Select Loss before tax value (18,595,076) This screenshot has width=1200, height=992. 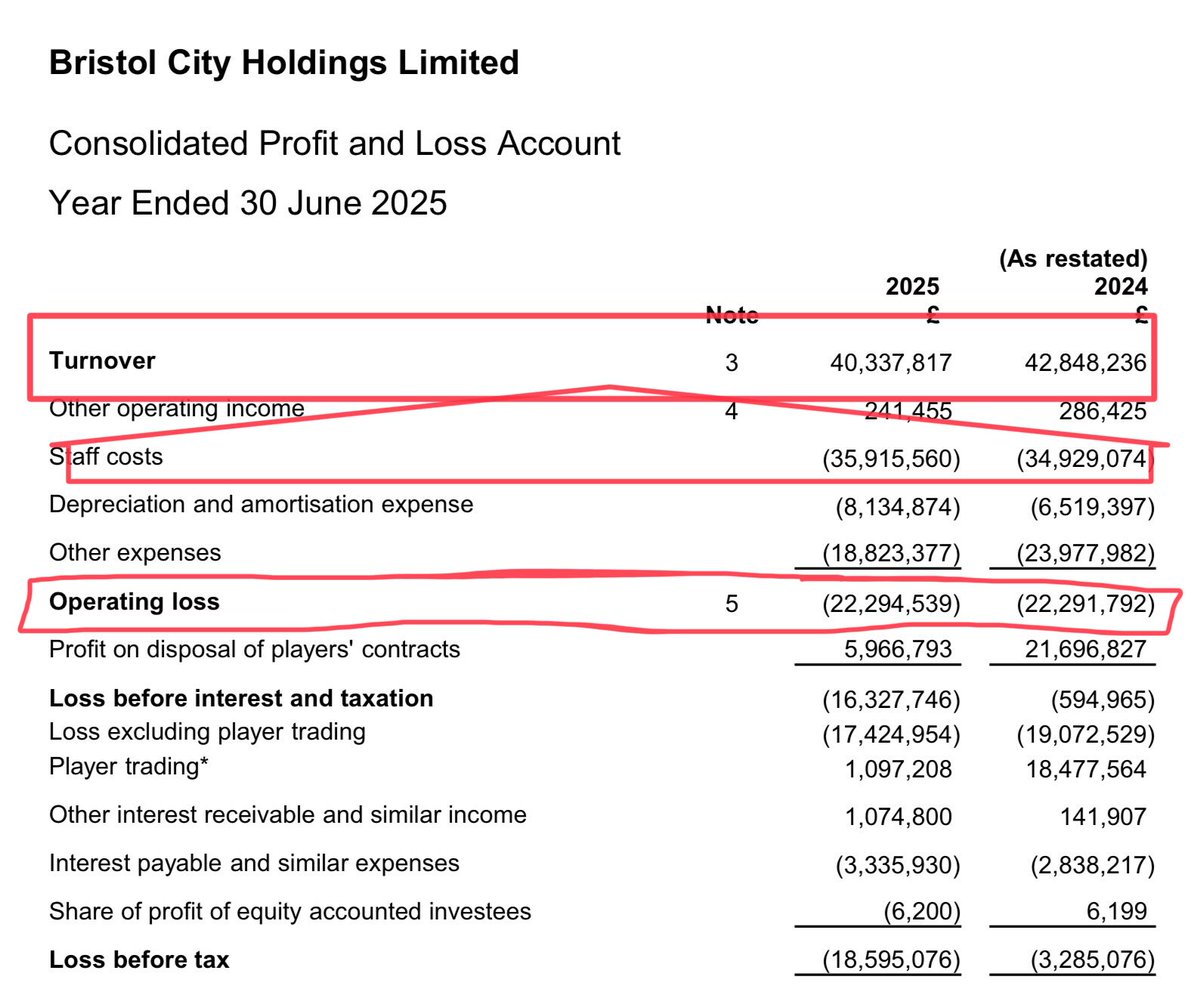tap(890, 961)
